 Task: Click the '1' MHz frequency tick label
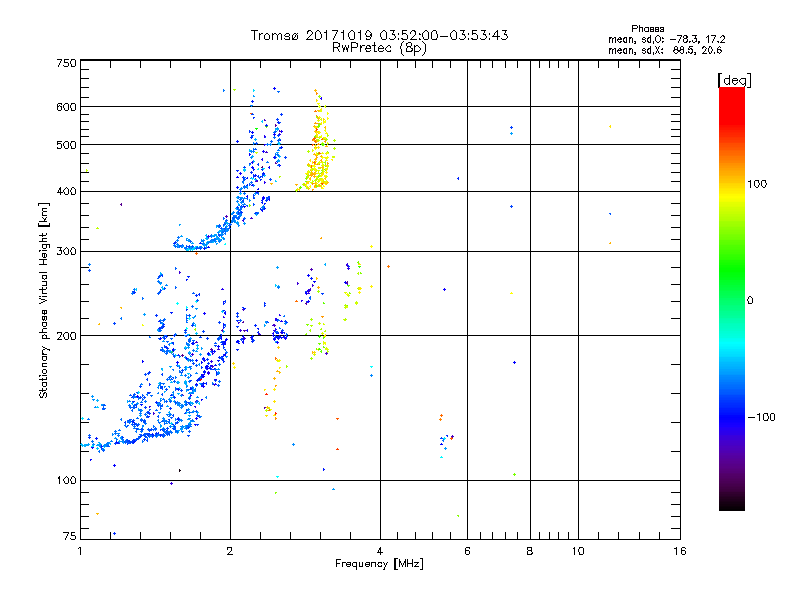pos(80,551)
